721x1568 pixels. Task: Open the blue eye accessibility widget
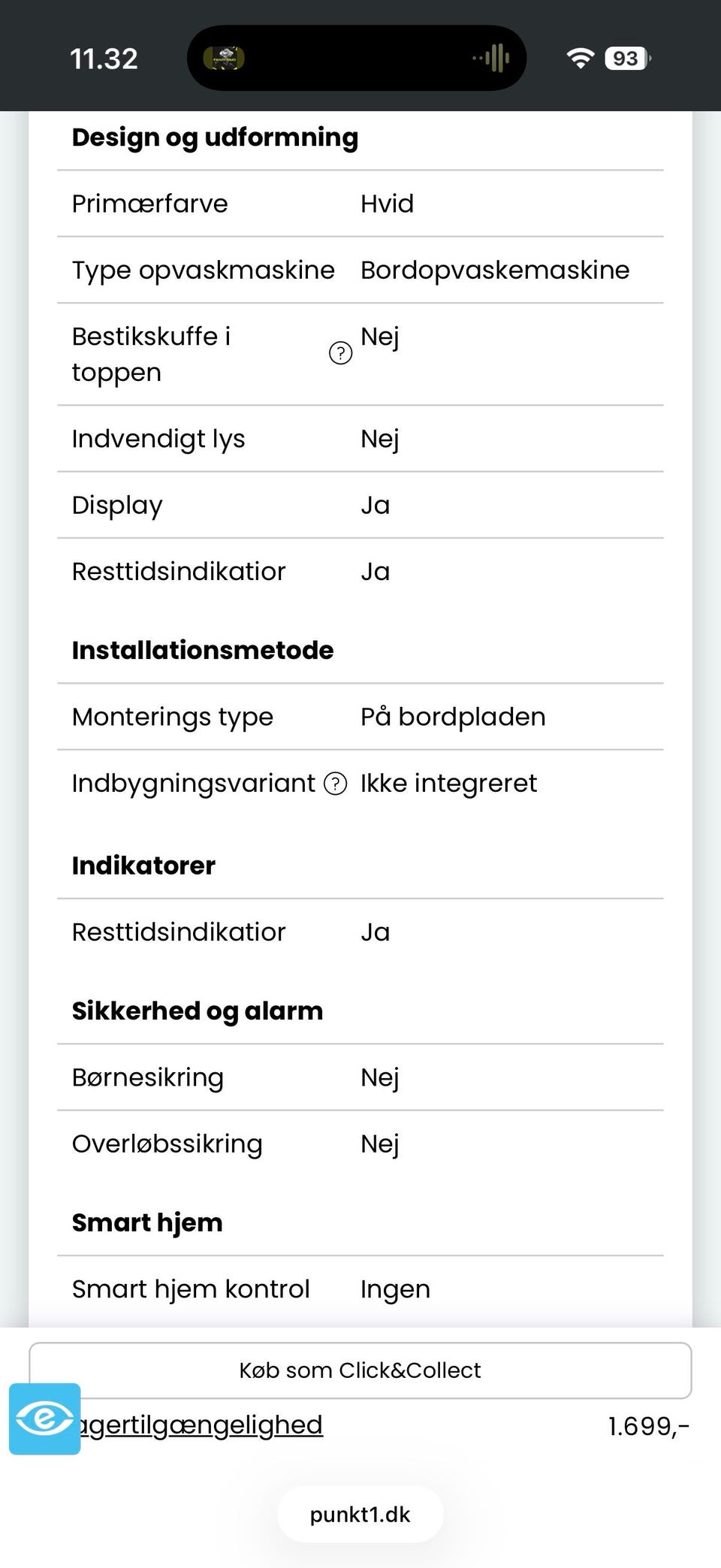click(x=45, y=1418)
